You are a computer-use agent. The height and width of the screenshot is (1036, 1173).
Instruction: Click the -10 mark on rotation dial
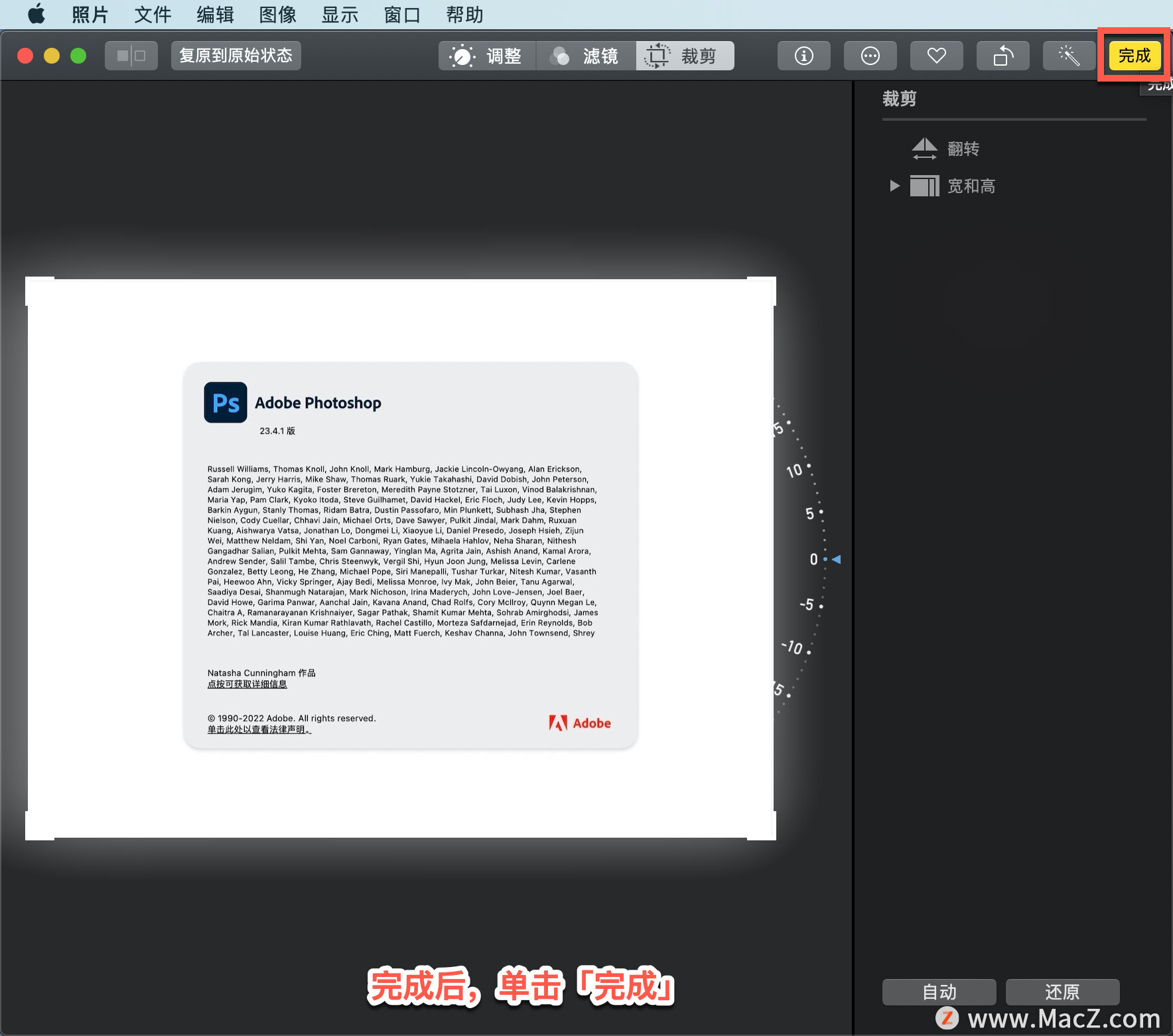(x=793, y=647)
